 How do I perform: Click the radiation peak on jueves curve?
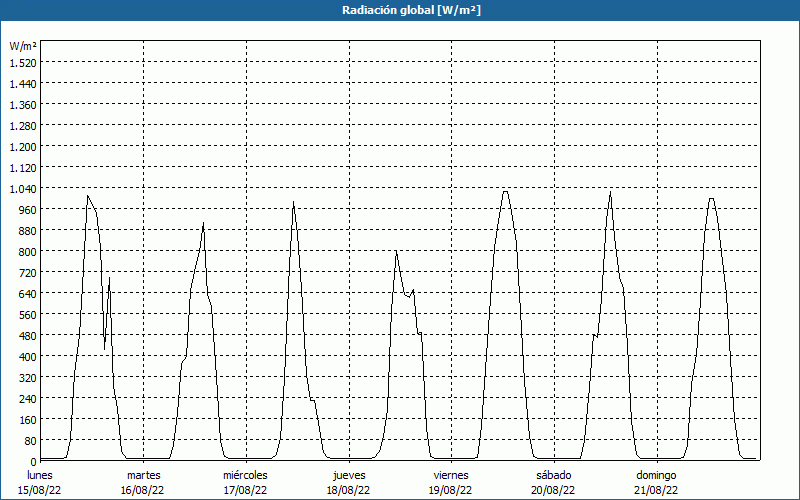tap(395, 251)
